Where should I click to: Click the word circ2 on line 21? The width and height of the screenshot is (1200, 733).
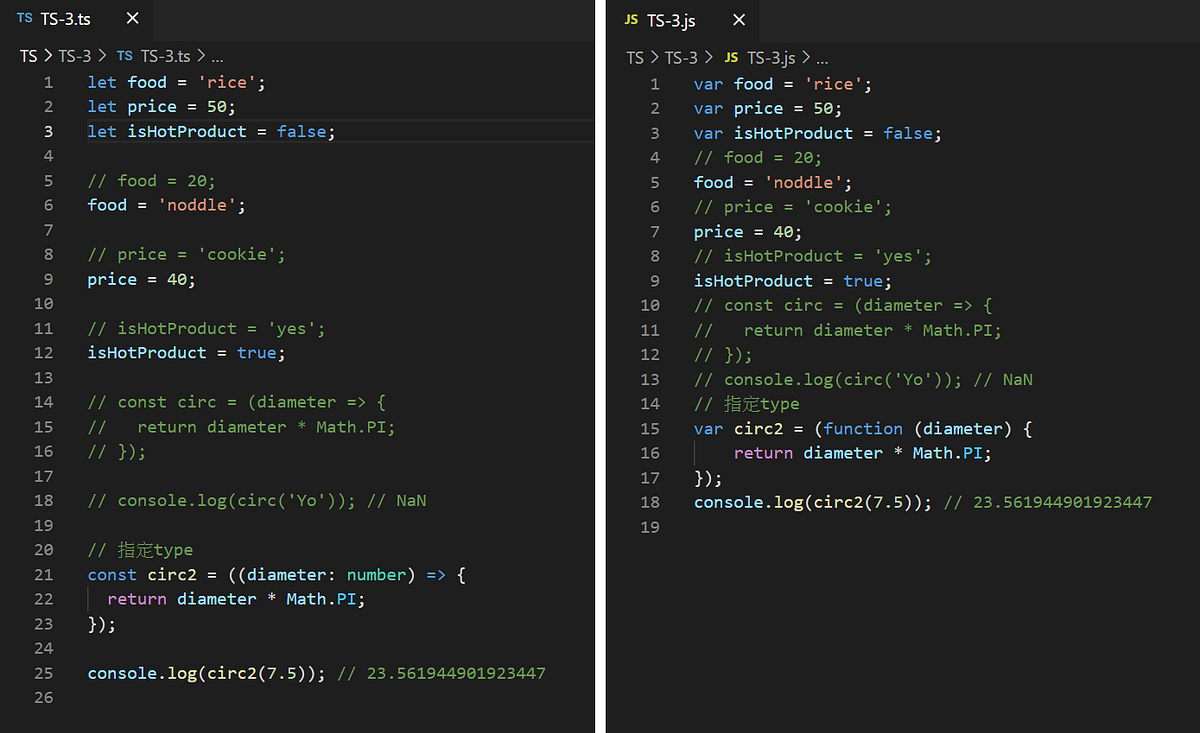coord(172,574)
